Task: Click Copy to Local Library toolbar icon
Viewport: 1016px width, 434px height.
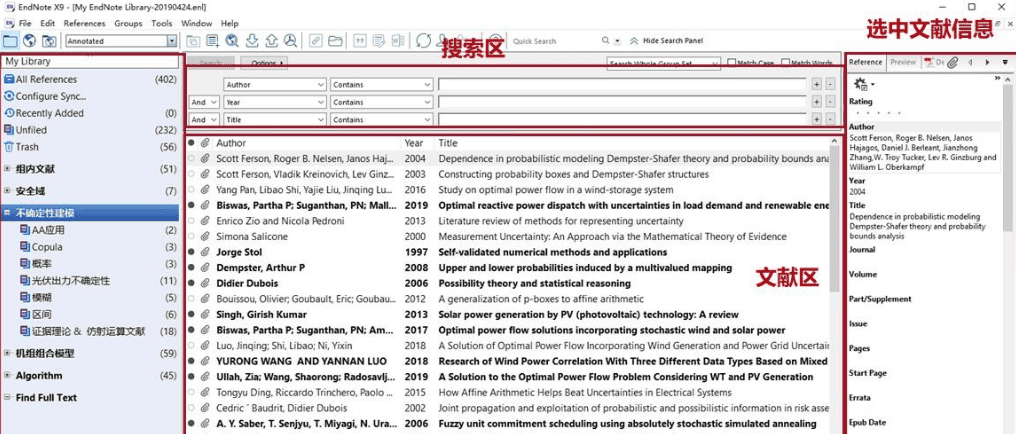Action: [194, 41]
